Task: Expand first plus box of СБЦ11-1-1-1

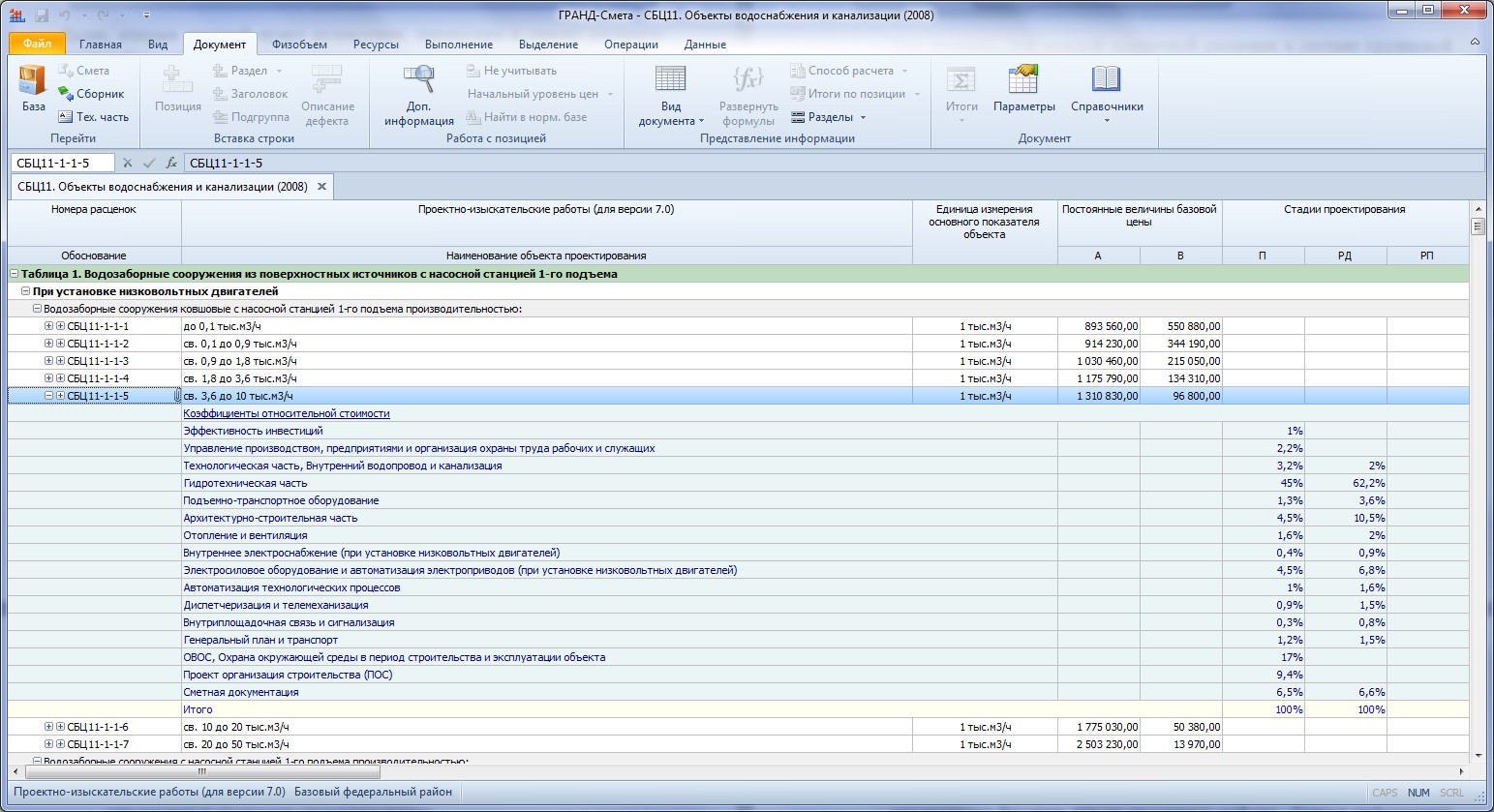Action: [49, 326]
